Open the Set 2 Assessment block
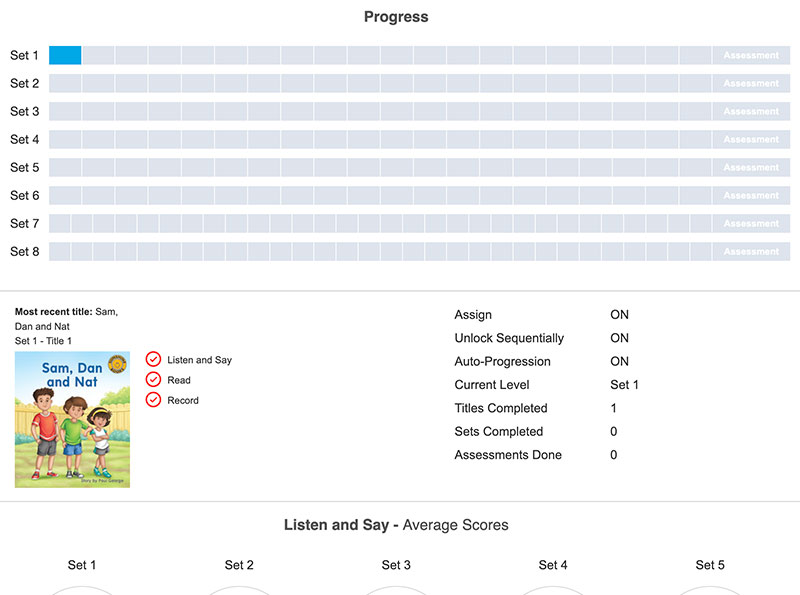Image resolution: width=800 pixels, height=595 pixels. (x=751, y=84)
